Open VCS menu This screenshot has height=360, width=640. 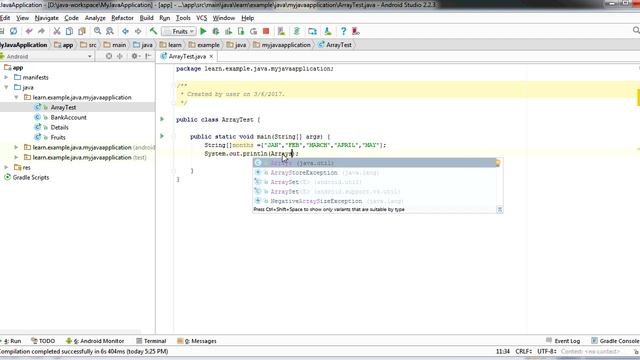pyautogui.click(x=202, y=18)
